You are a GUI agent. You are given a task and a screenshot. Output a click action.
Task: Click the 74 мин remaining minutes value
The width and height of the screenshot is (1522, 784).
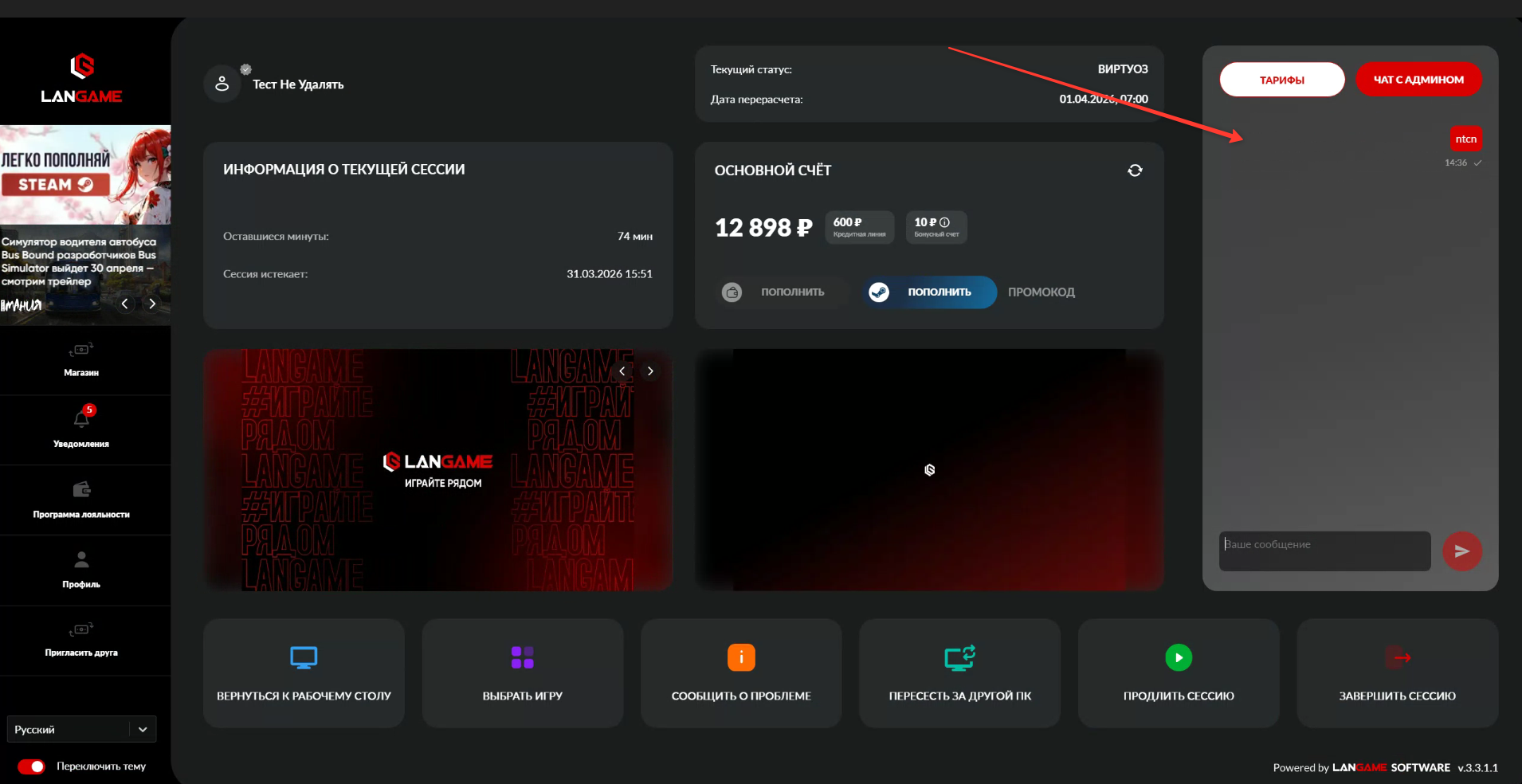click(x=635, y=237)
